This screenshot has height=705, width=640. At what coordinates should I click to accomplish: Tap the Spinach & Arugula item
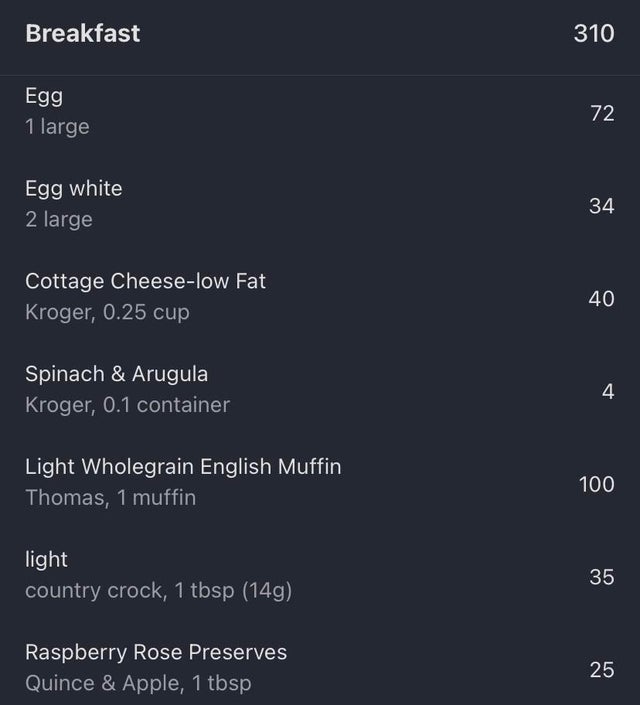coord(320,390)
